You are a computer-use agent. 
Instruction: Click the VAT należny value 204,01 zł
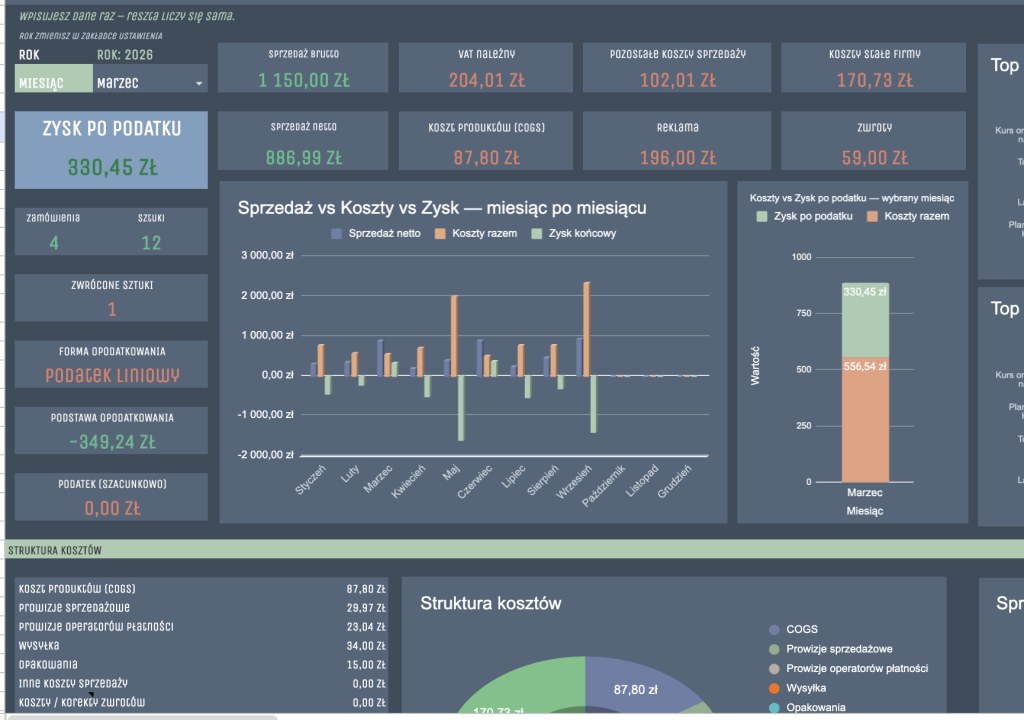click(x=487, y=80)
